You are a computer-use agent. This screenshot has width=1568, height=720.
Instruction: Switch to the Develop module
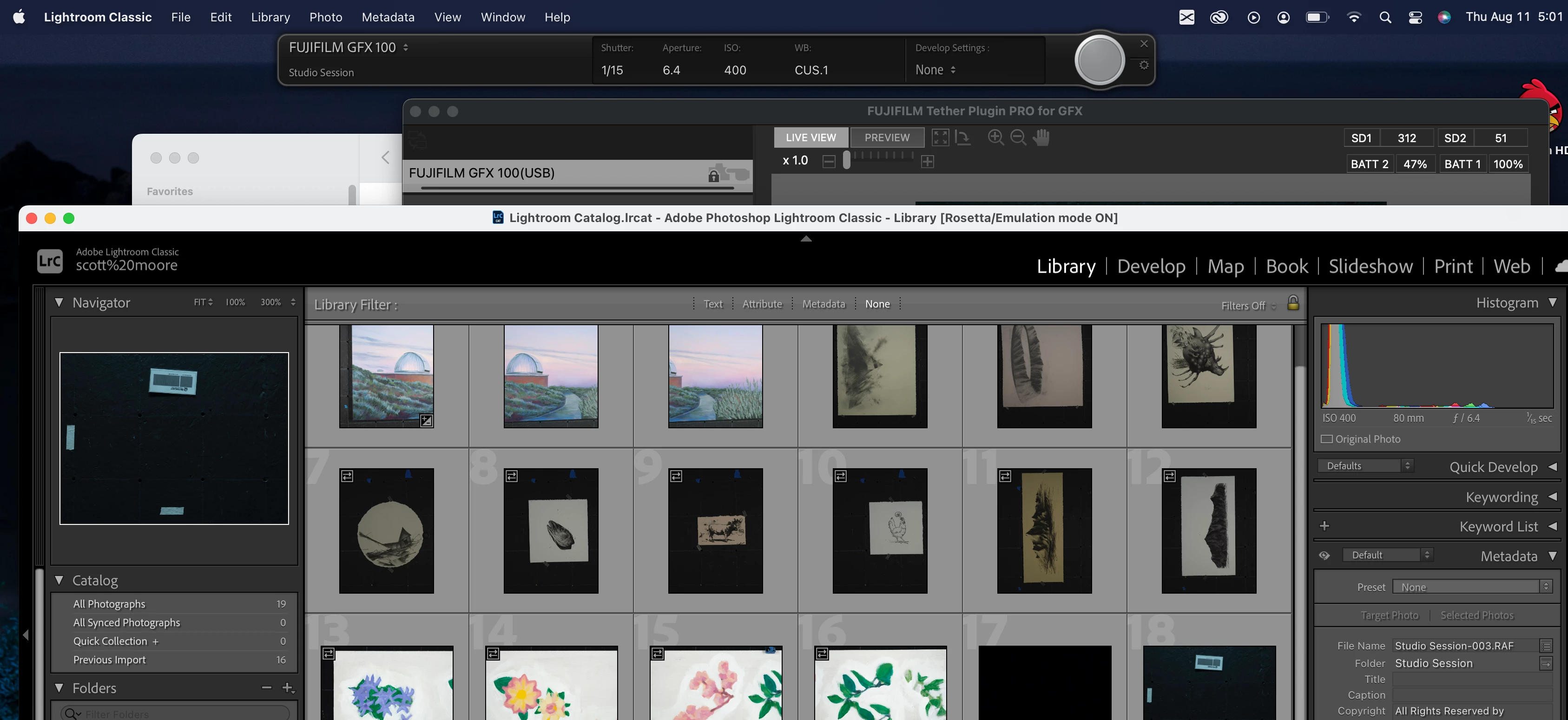pos(1151,266)
